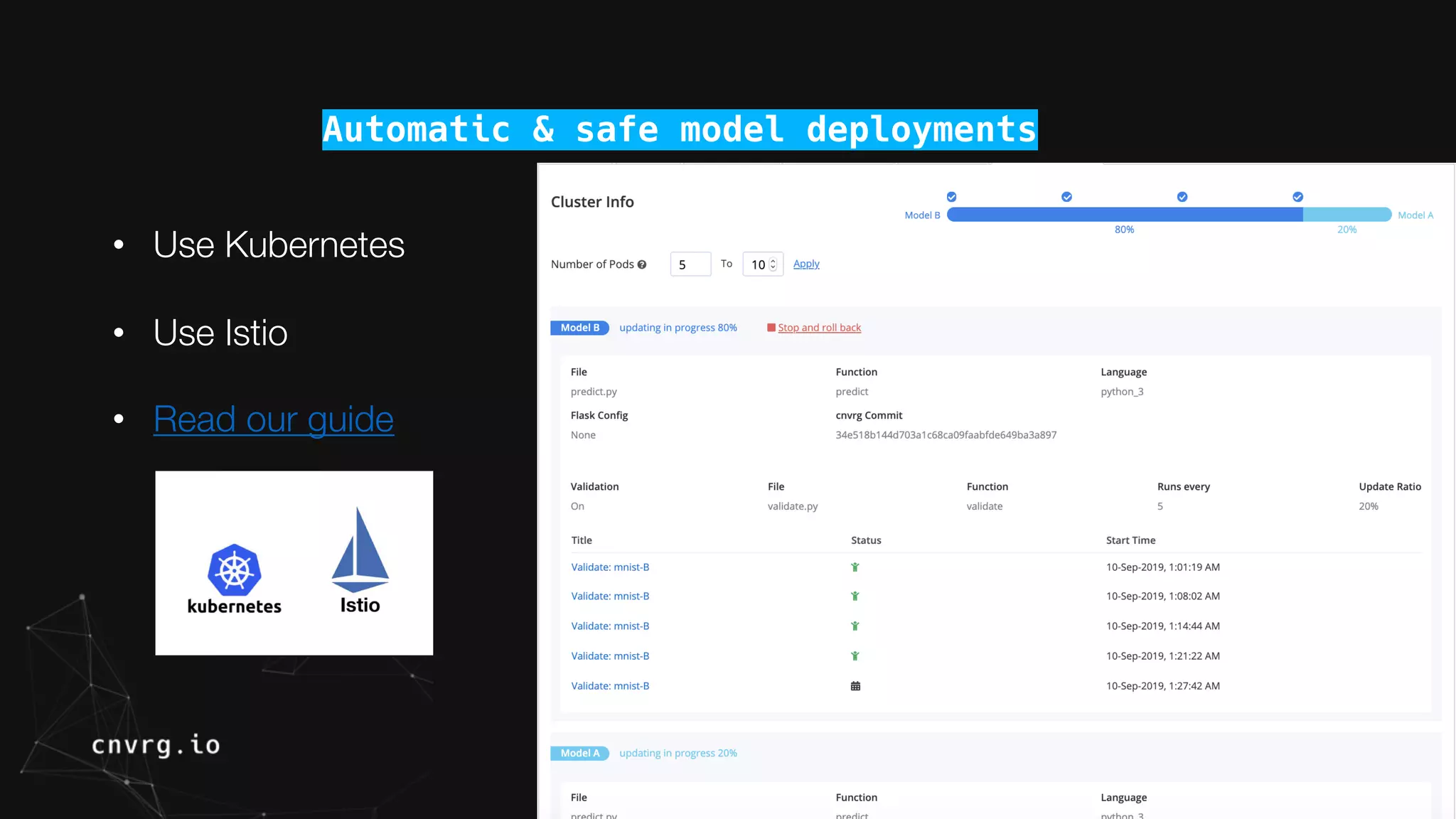The height and width of the screenshot is (819, 1456).
Task: Open first Validate: mnist-B entry
Action: click(610, 567)
